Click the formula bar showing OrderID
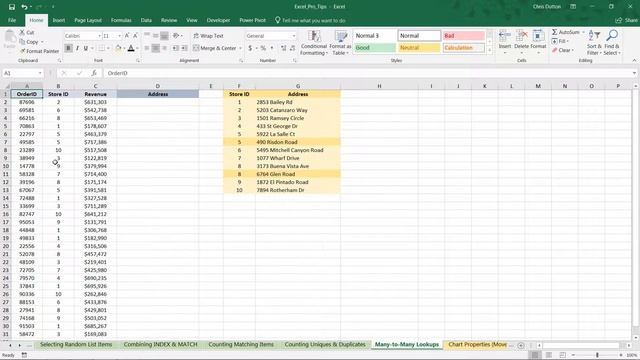The height and width of the screenshot is (360, 640). (x=367, y=73)
